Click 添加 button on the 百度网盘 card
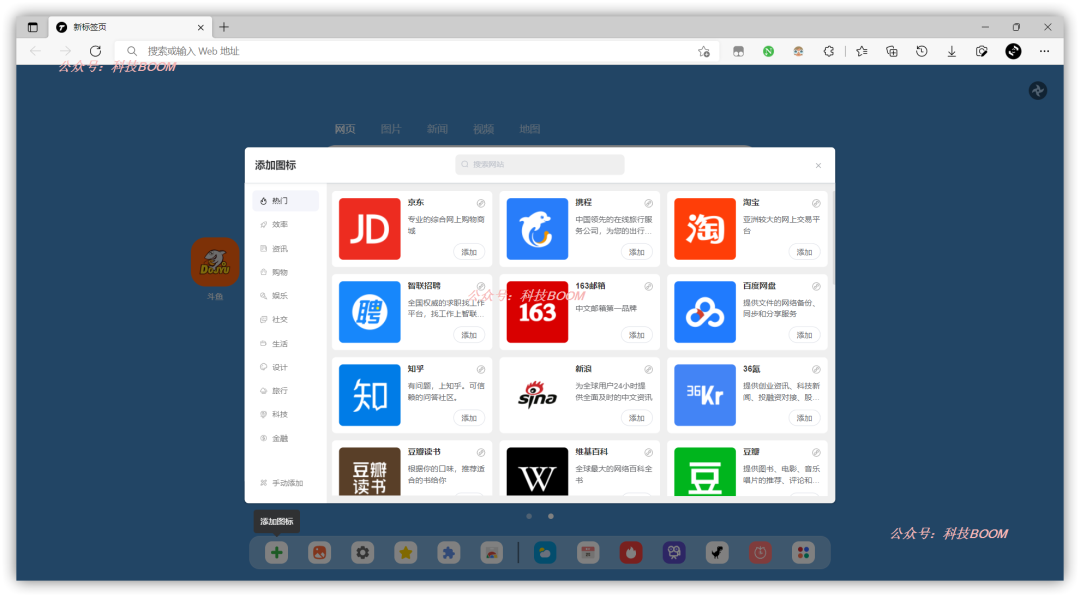1080x597 pixels. (804, 335)
